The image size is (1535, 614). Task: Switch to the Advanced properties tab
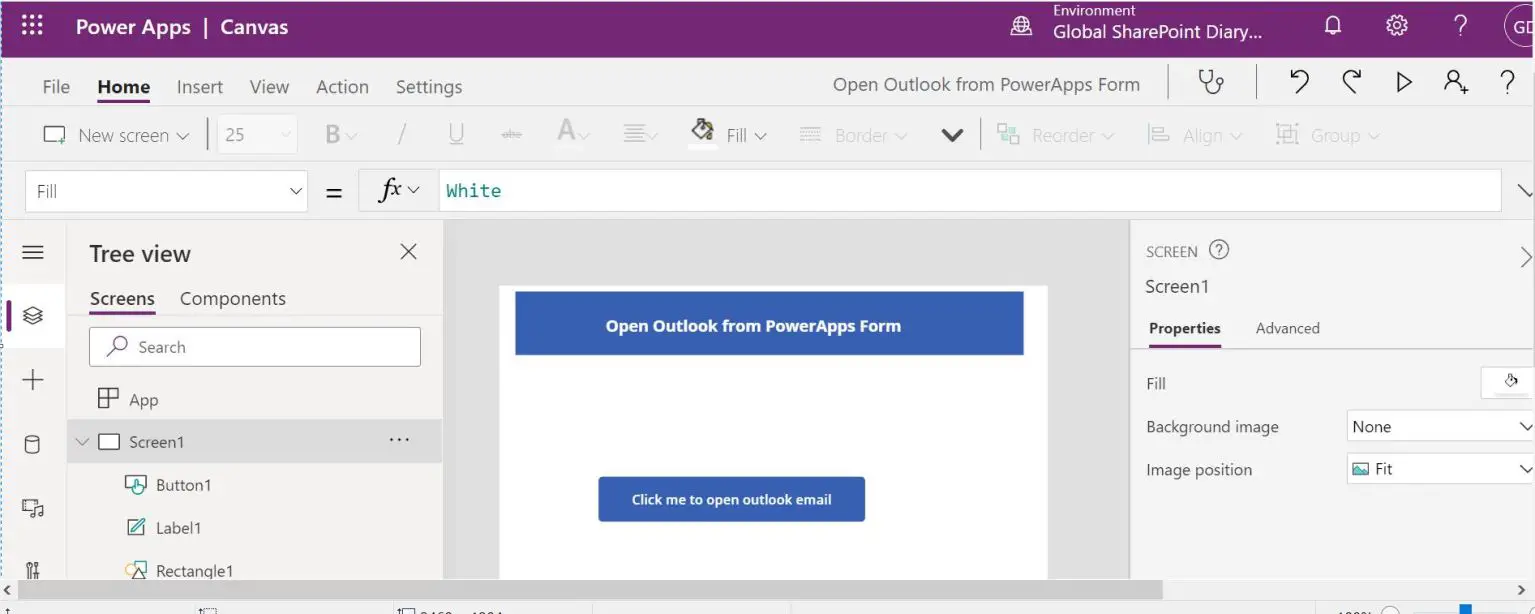pyautogui.click(x=1287, y=328)
